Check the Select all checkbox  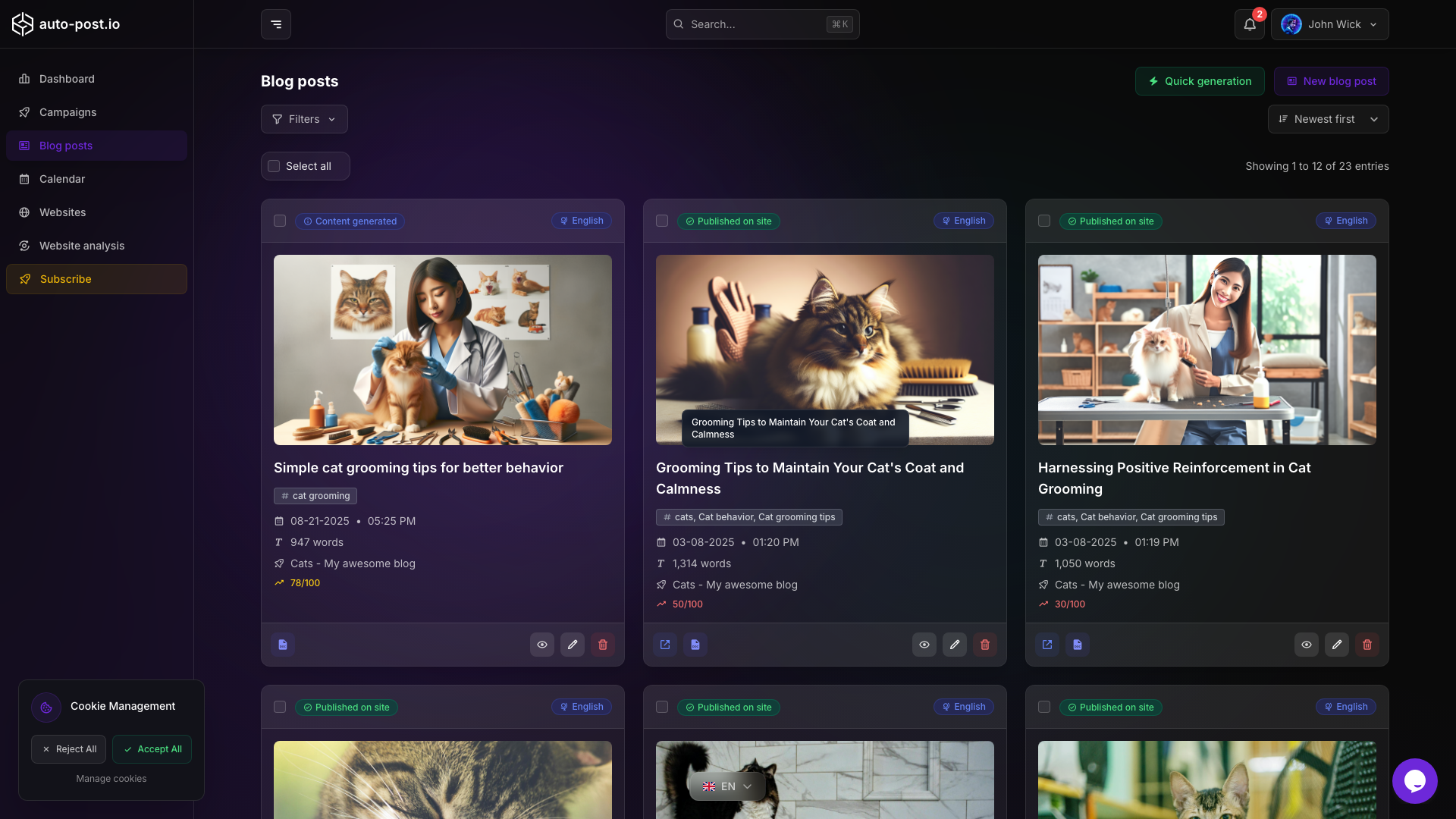[274, 166]
